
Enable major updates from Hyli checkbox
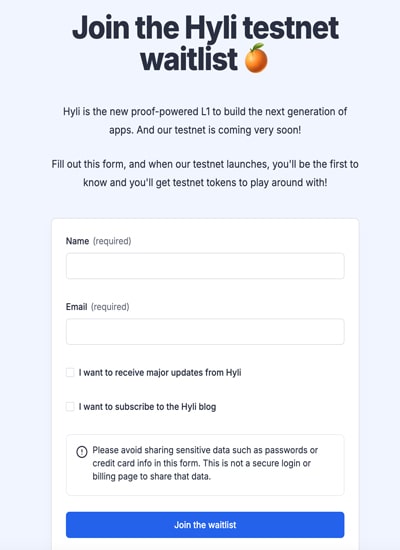click(70, 373)
